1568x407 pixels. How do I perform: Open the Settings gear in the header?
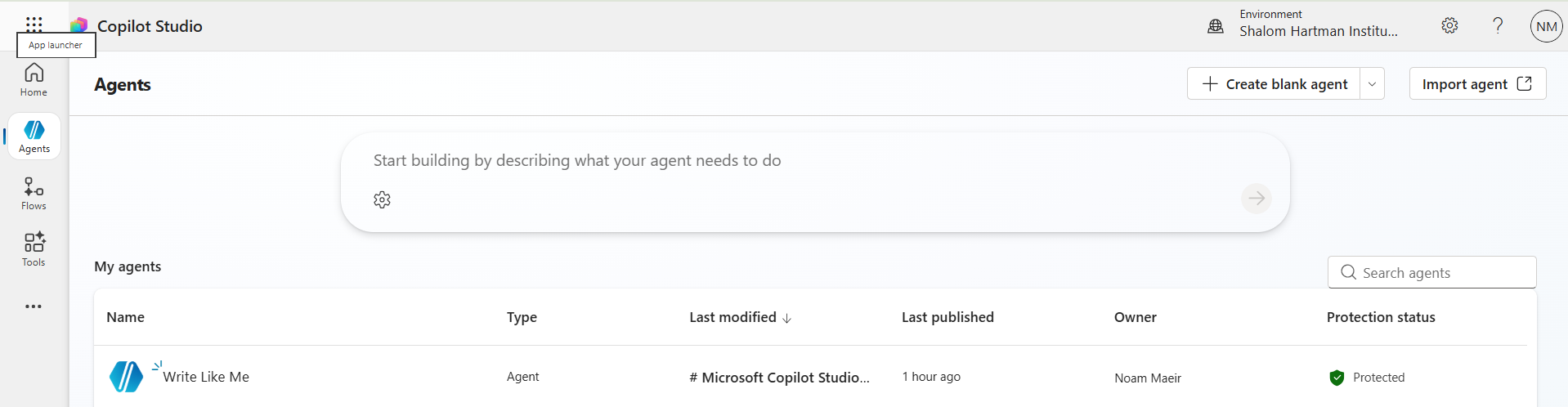pos(1449,25)
